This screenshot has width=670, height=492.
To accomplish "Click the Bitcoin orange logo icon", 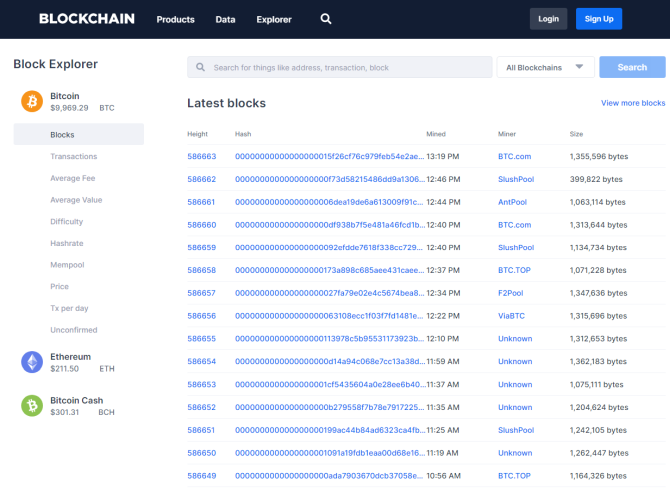I will click(x=32, y=101).
